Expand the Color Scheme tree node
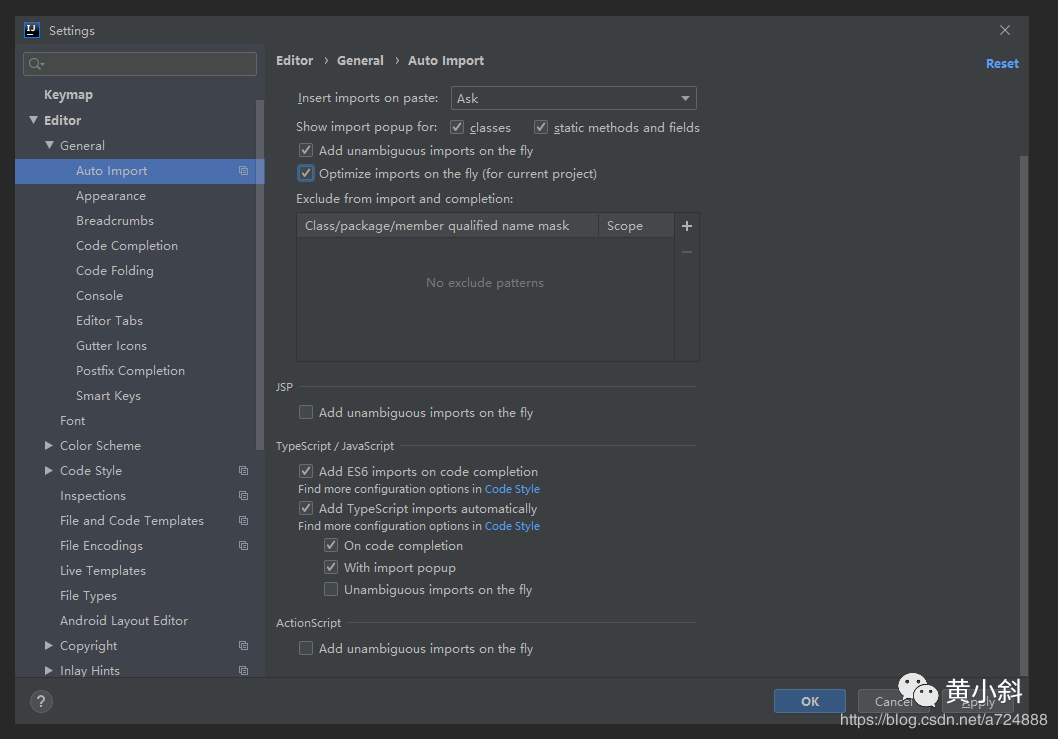 pos(49,445)
